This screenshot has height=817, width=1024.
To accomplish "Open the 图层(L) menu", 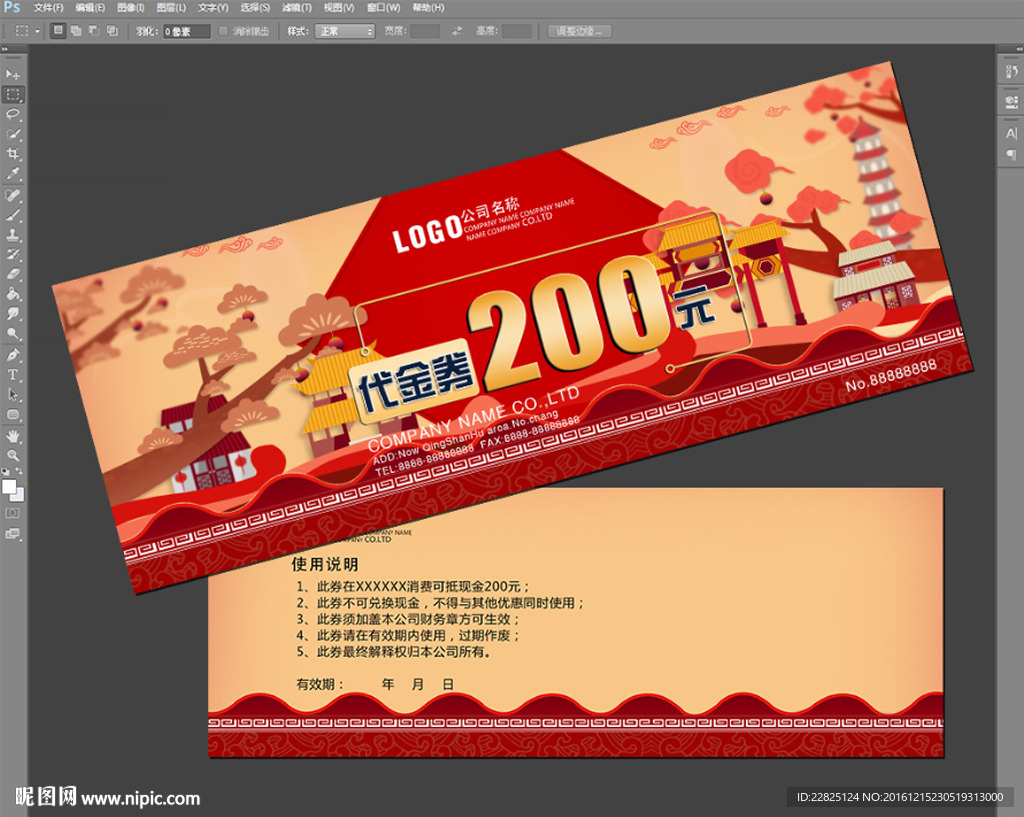I will pos(171,8).
